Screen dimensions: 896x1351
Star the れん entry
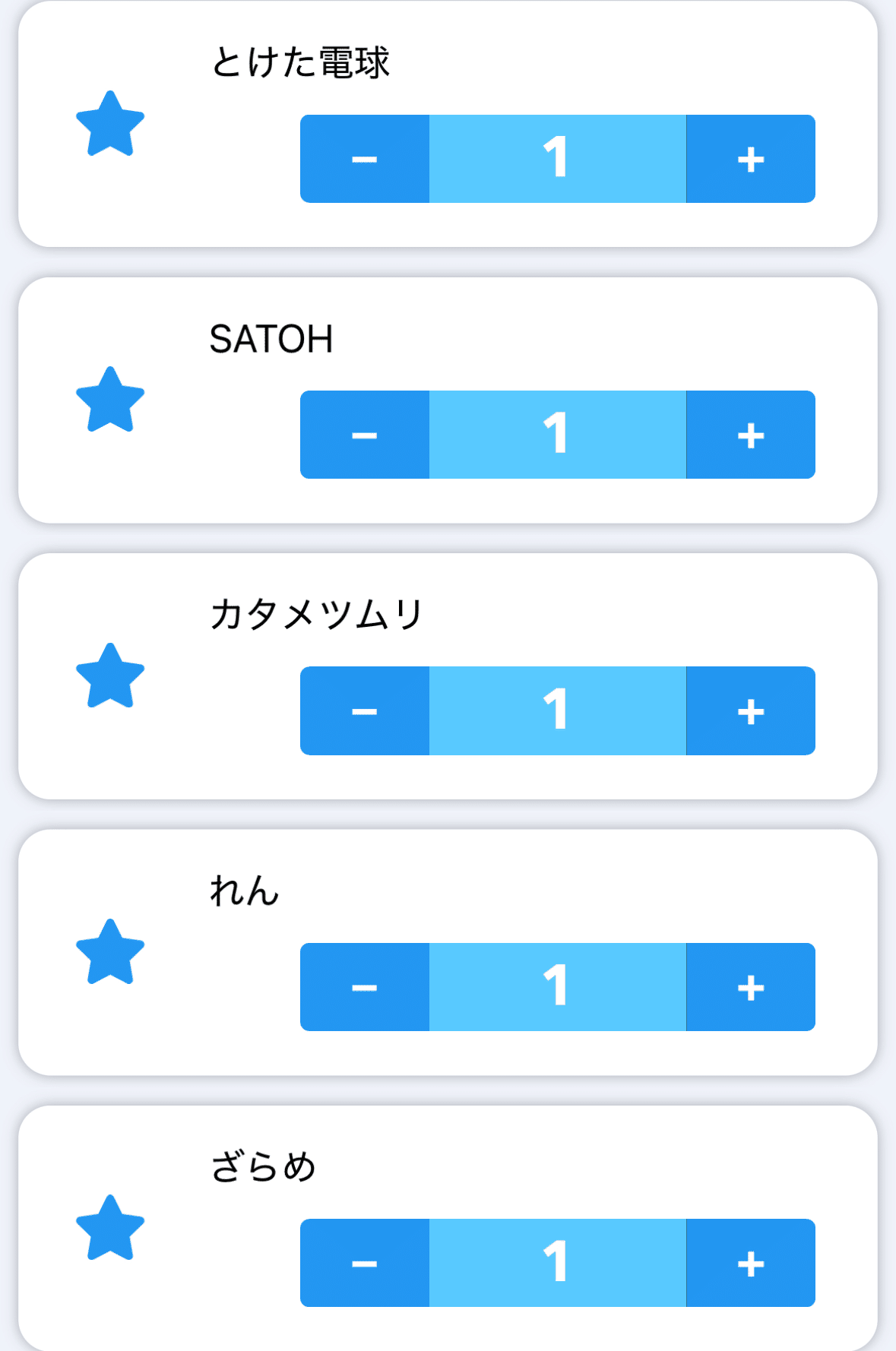coord(110,952)
